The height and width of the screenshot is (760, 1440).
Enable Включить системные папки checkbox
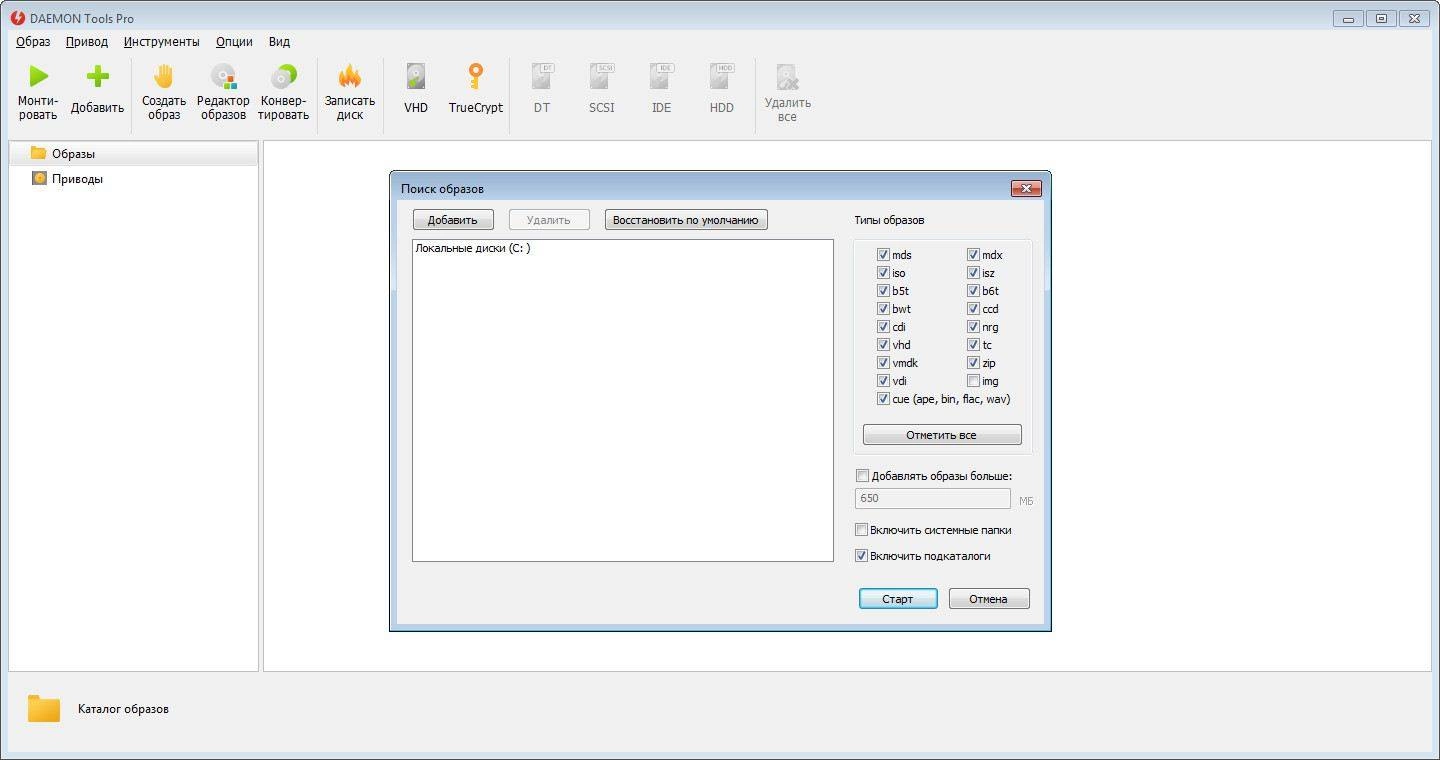point(861,530)
